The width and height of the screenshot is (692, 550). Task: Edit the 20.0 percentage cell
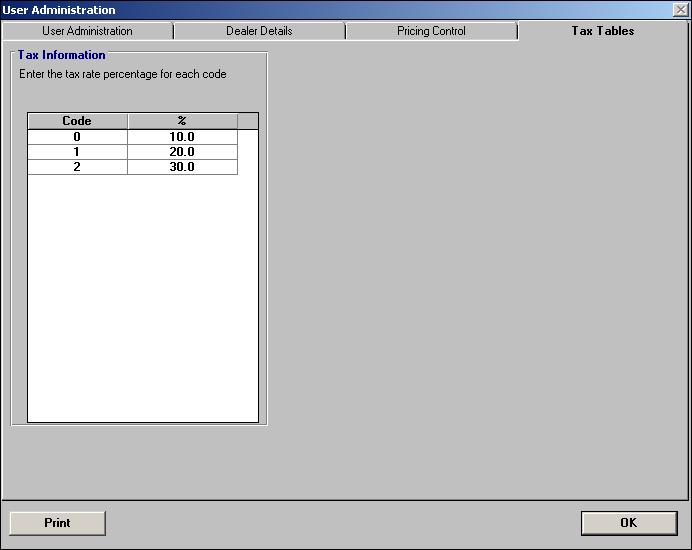[182, 152]
